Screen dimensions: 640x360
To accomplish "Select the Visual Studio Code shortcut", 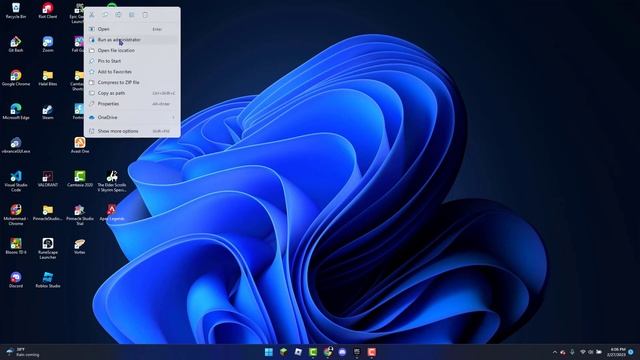I will point(16,181).
